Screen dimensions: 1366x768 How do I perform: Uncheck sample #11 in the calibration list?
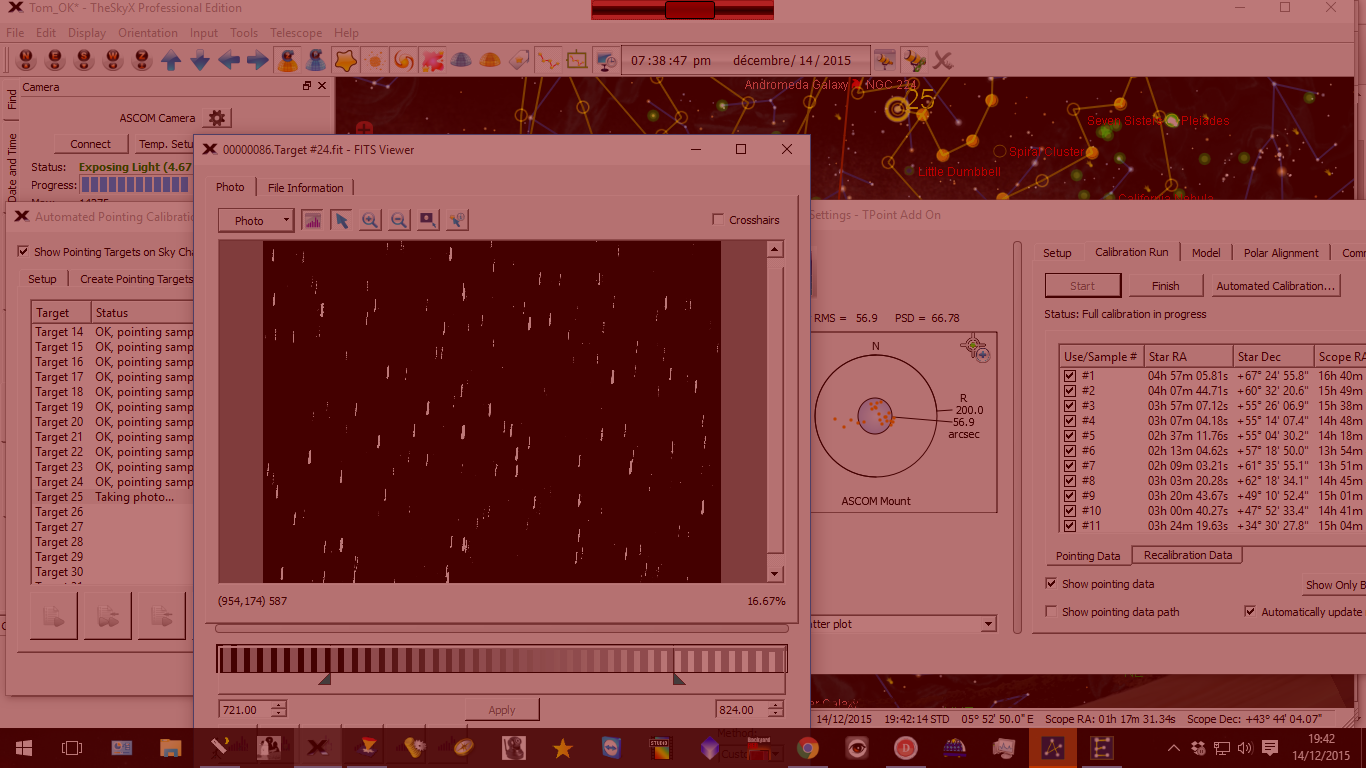pyautogui.click(x=1070, y=526)
